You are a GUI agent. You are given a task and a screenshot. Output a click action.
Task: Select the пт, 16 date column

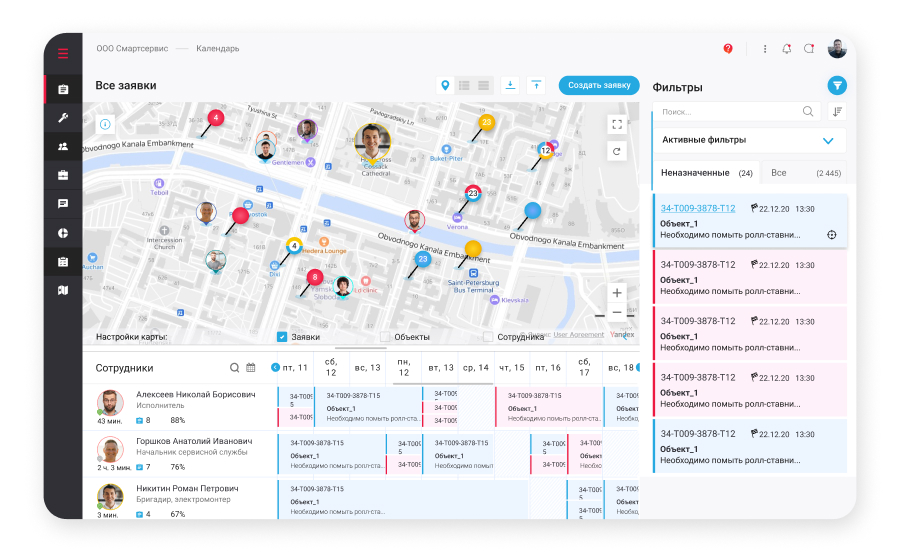[548, 368]
